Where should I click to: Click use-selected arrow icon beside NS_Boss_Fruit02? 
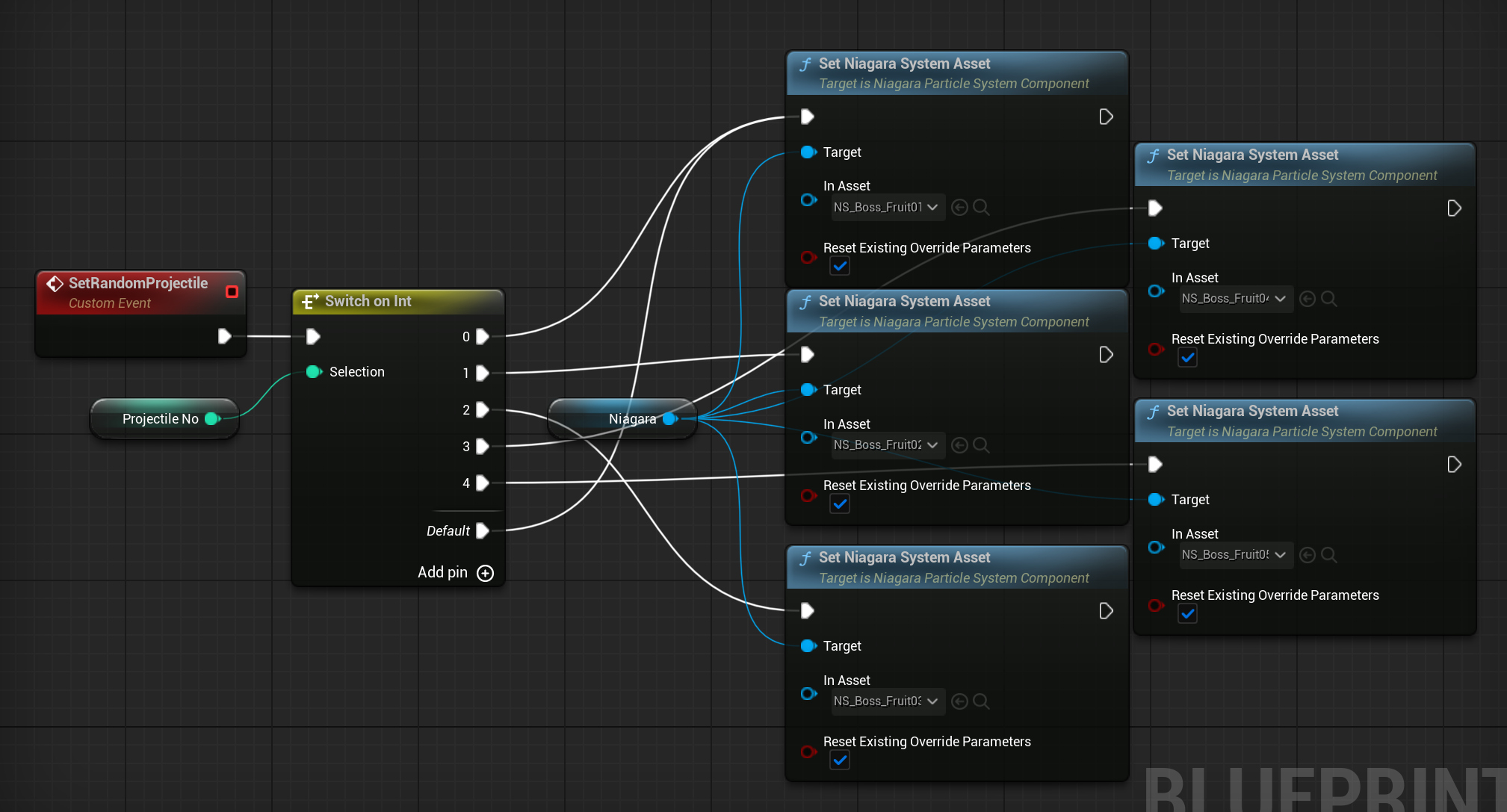click(960, 445)
